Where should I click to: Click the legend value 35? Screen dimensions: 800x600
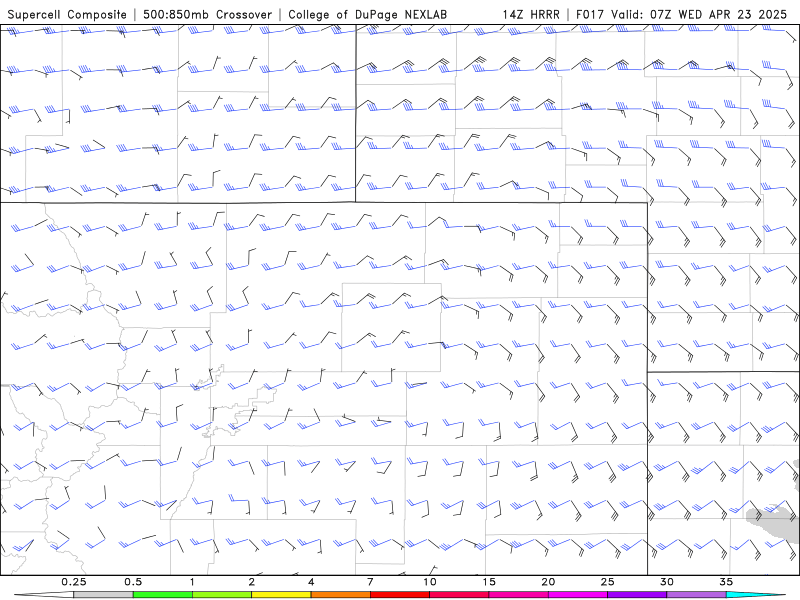[x=726, y=582]
